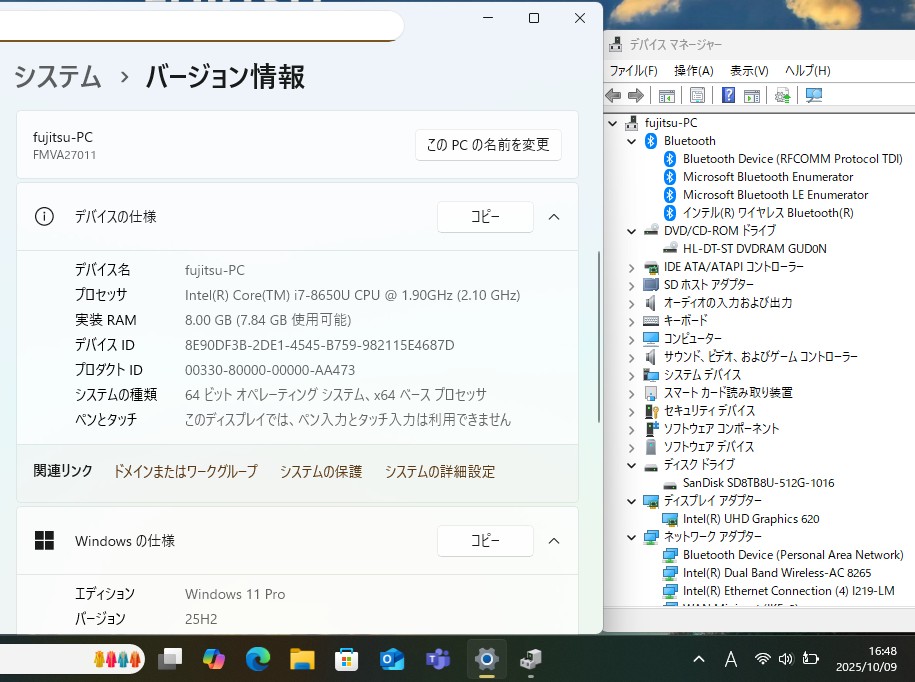Image resolution: width=915 pixels, height=682 pixels.
Task: Click the Properties toolbar icon in Device Manager
Action: point(697,96)
